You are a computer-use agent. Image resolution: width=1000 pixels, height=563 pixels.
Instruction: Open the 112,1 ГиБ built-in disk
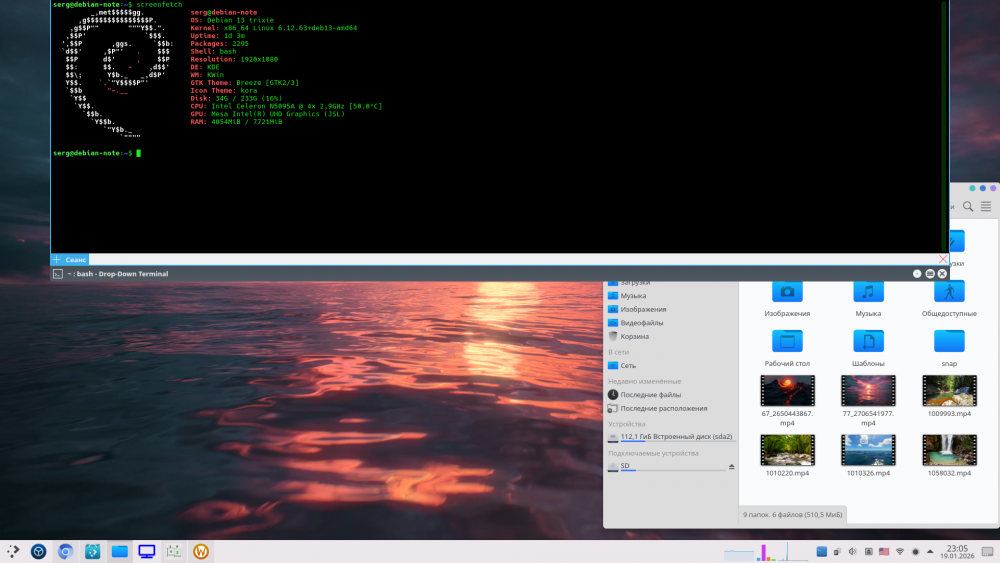pyautogui.click(x=676, y=437)
